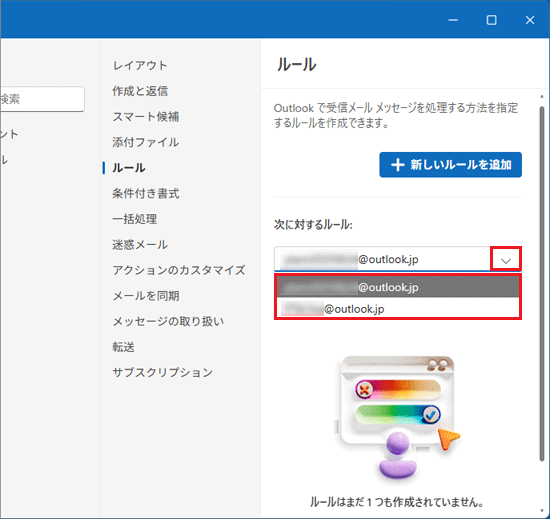This screenshot has width=550, height=519.
Task: Click the vertical scrollbar of the rules pane
Action: (542, 284)
